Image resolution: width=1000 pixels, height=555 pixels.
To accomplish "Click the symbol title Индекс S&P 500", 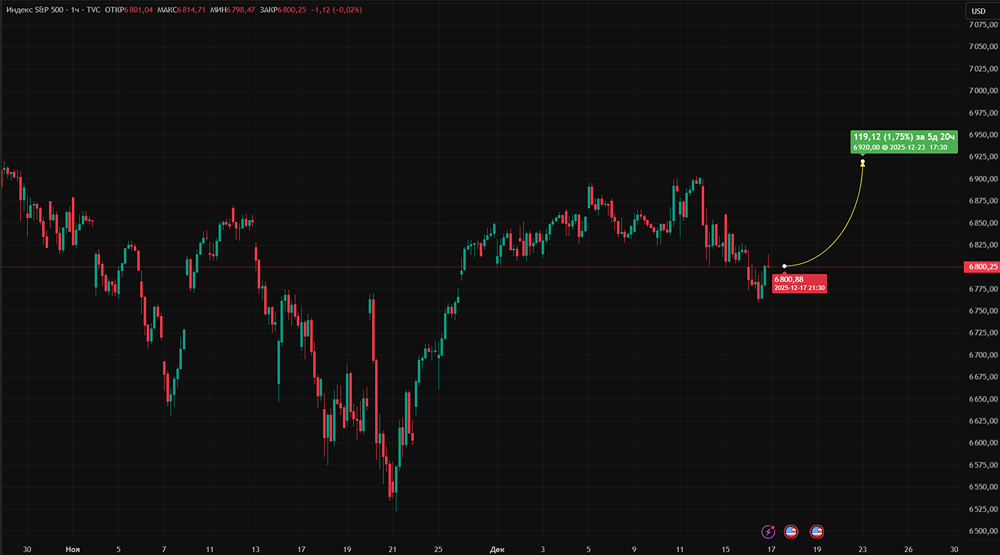I will pyautogui.click(x=34, y=10).
